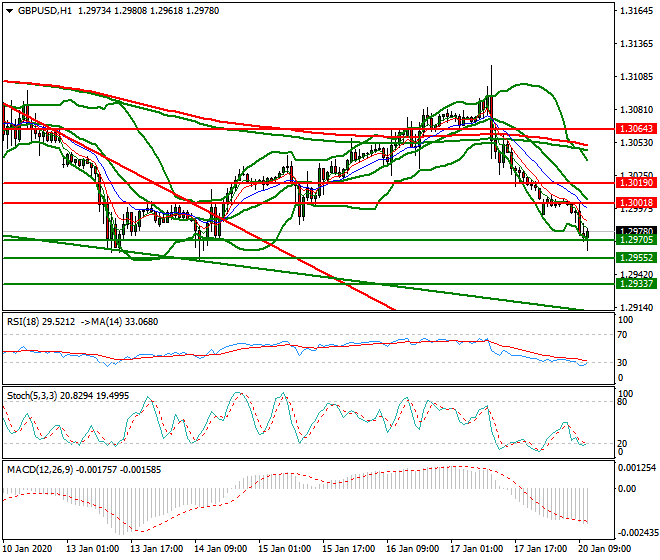660x560 pixels.
Task: Select the MACD scale value -0.002435
Action: coord(638,533)
